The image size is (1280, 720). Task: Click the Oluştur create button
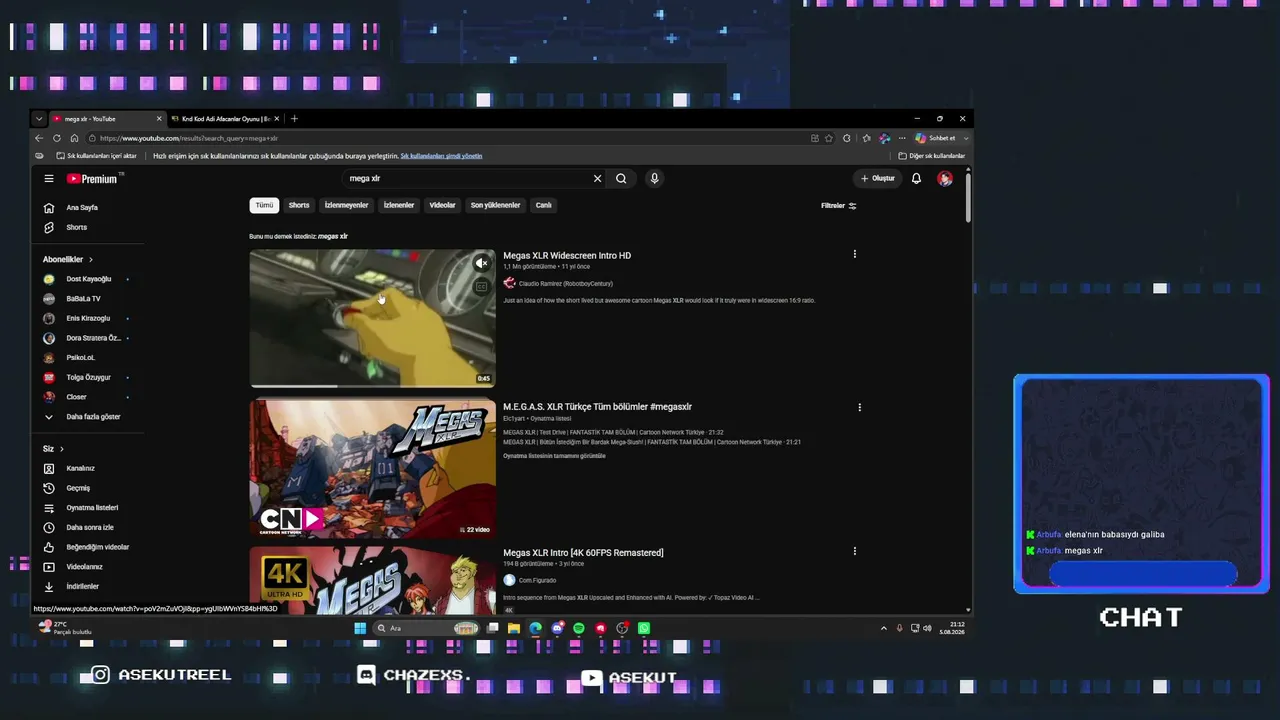[x=878, y=179]
